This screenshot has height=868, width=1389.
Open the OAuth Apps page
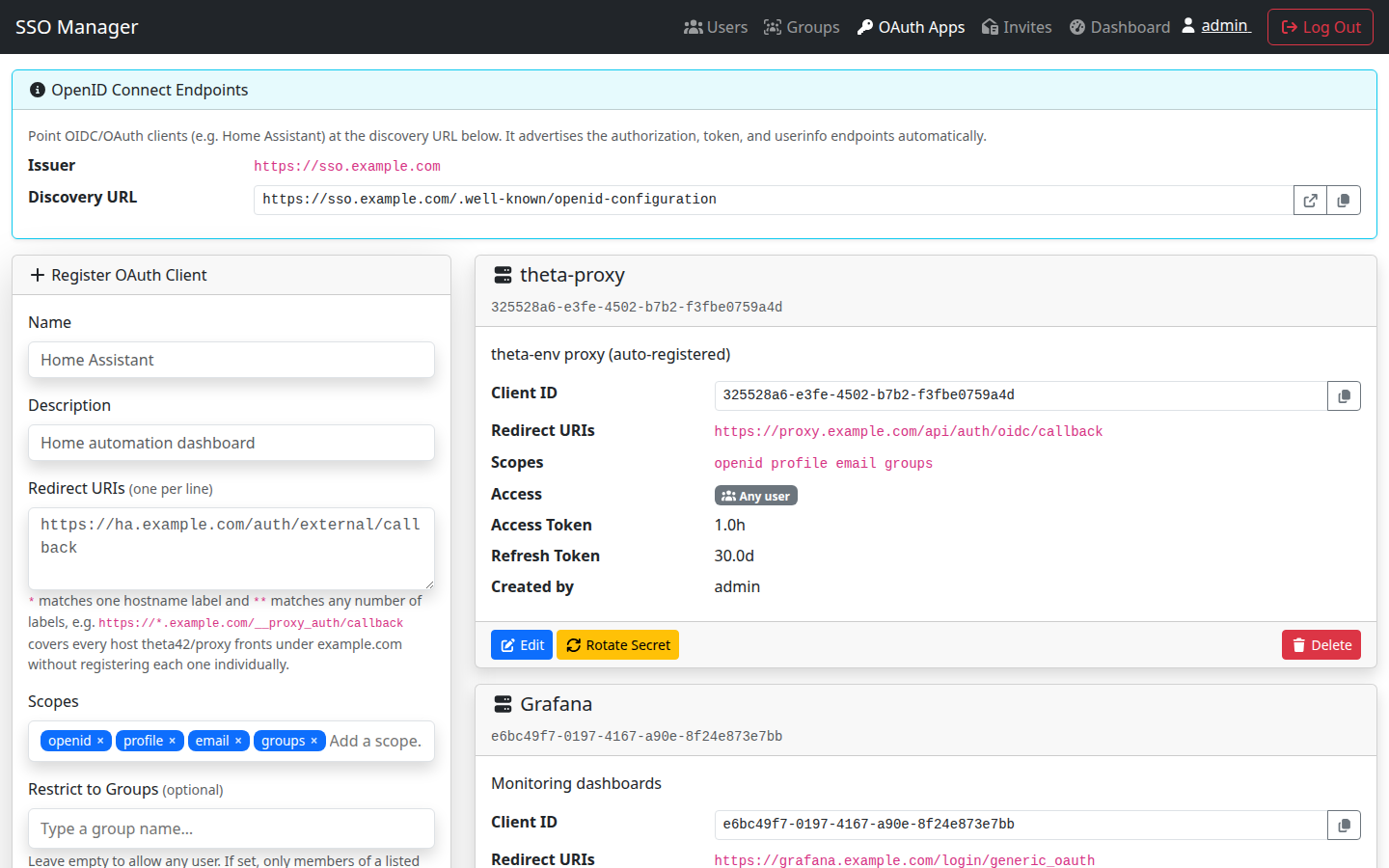tap(912, 27)
